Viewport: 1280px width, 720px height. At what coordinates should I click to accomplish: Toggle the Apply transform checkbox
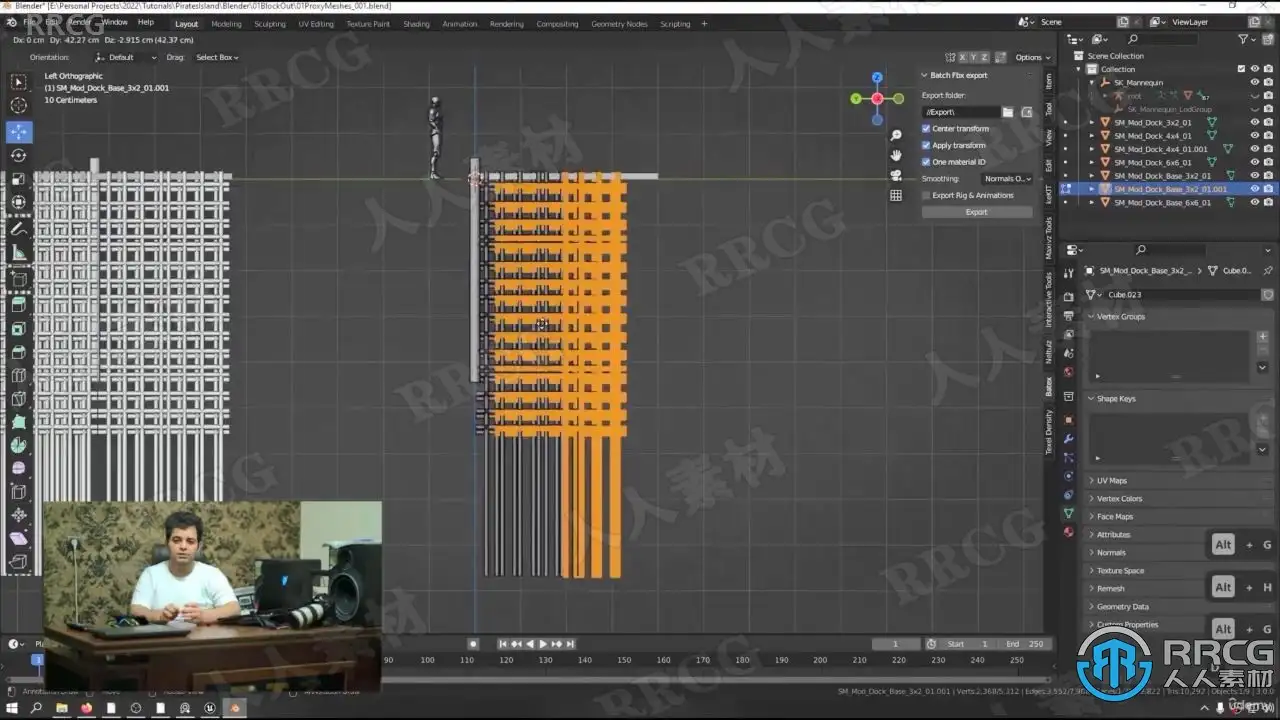click(x=926, y=145)
